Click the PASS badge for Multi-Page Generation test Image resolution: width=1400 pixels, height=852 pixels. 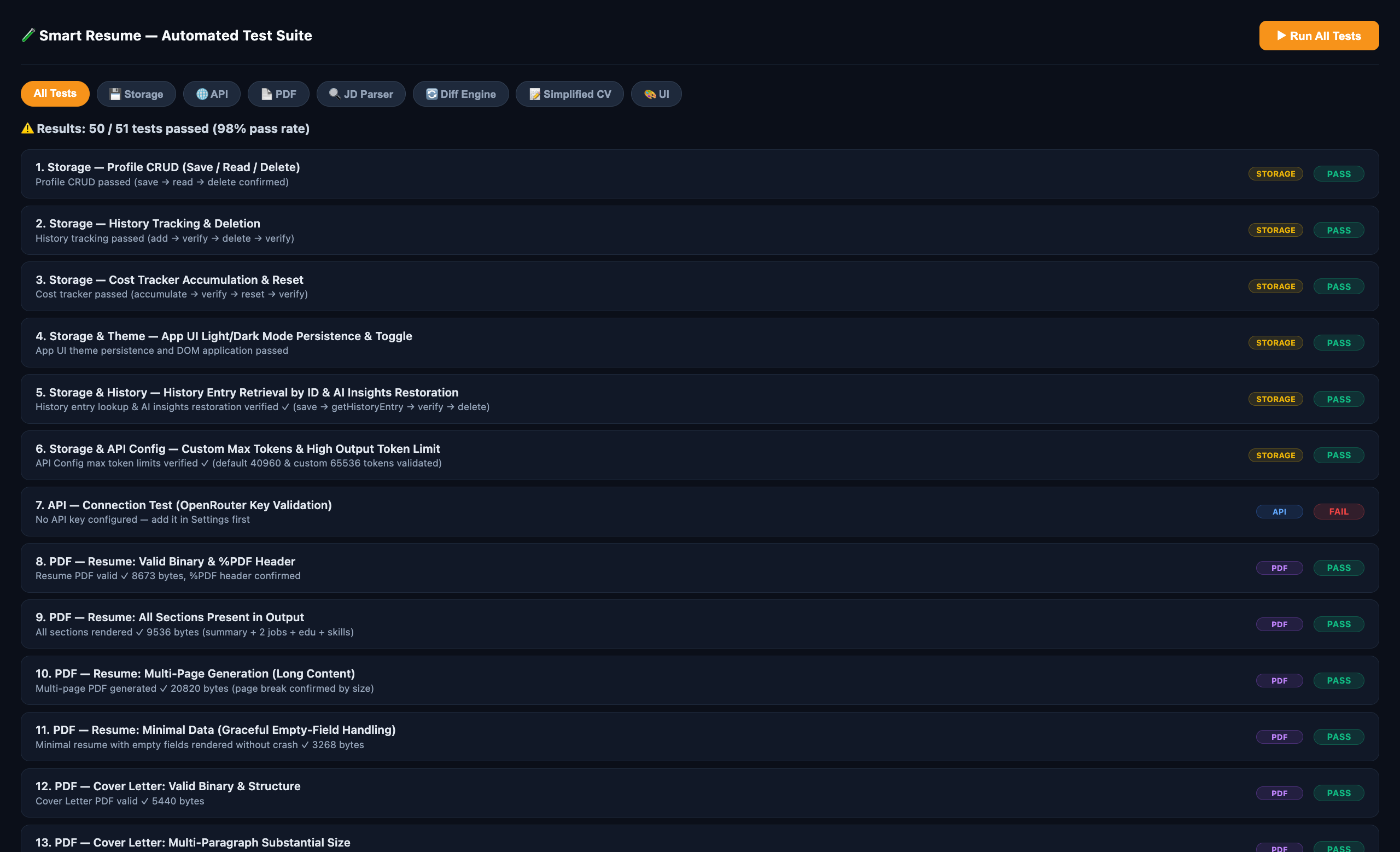click(x=1339, y=680)
